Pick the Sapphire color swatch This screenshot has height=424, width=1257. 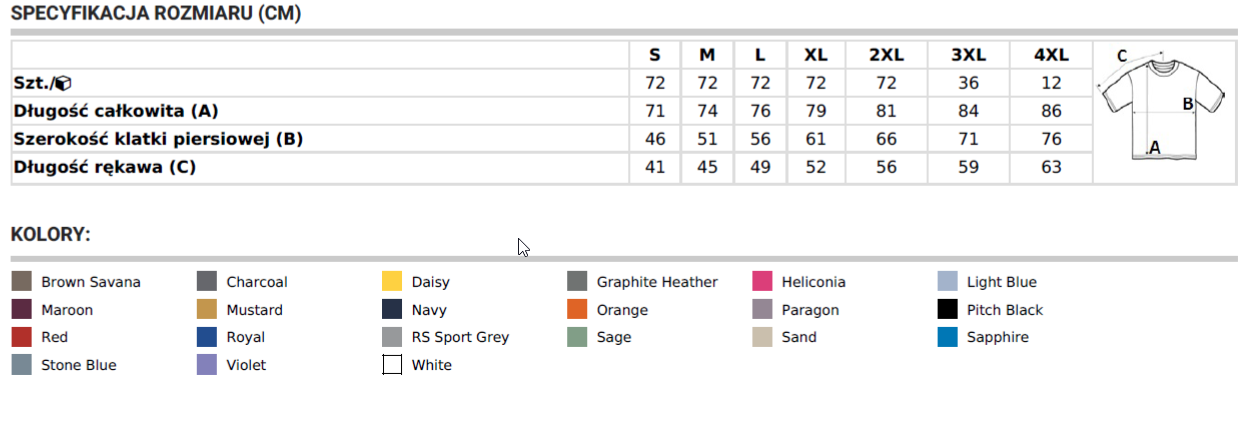(948, 337)
